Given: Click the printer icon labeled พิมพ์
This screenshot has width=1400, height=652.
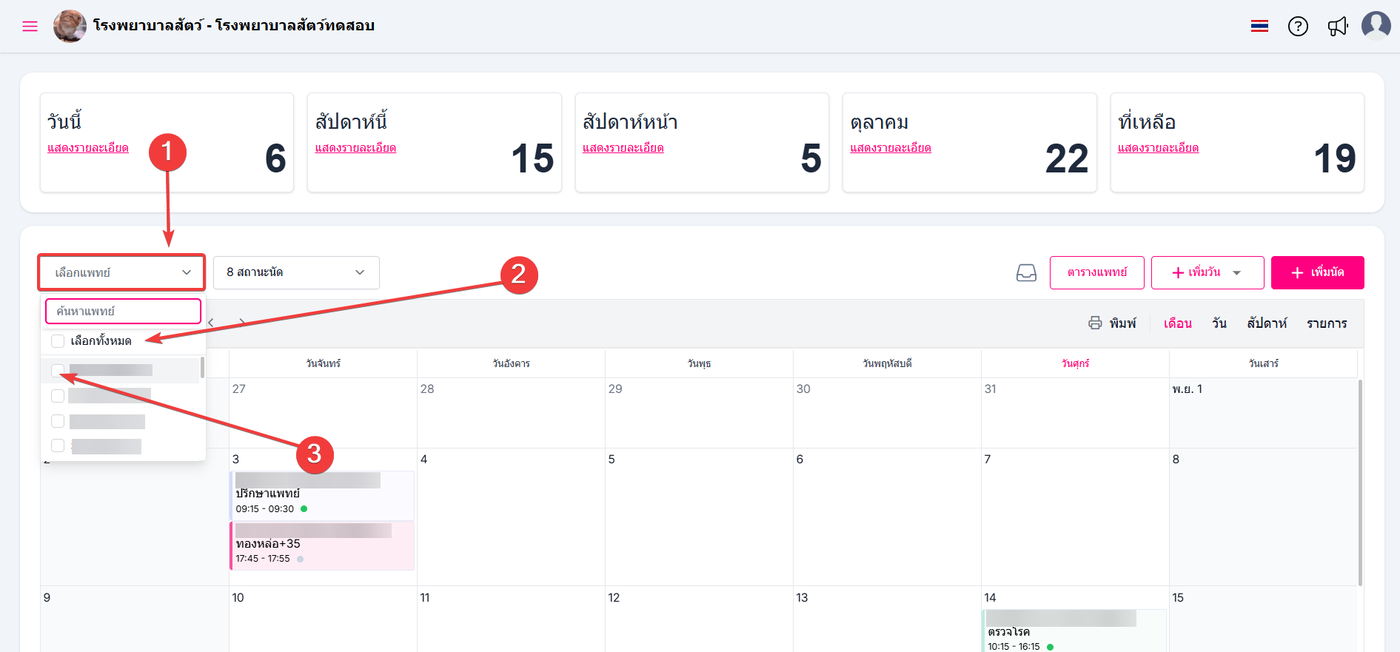Looking at the screenshot, I should tap(1095, 323).
